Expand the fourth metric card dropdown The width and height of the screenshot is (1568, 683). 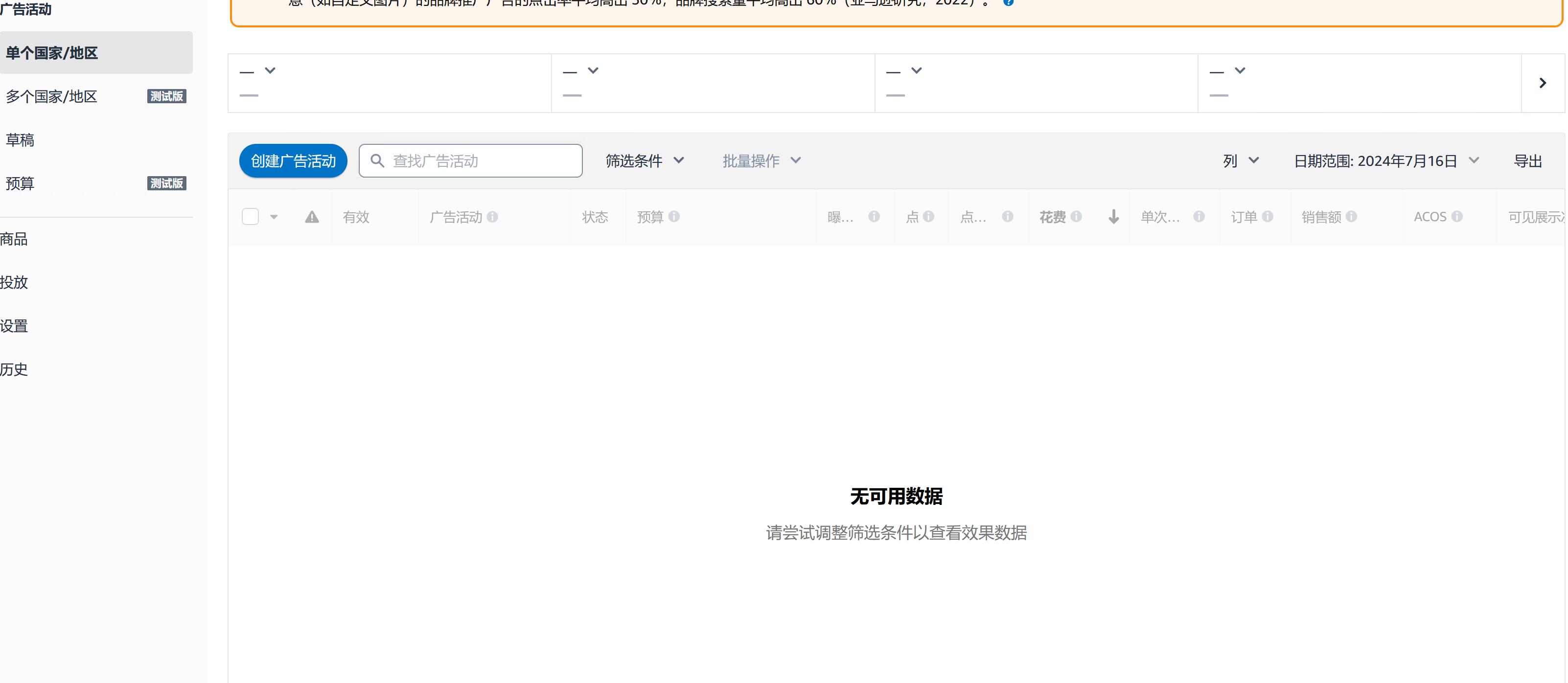click(1240, 70)
